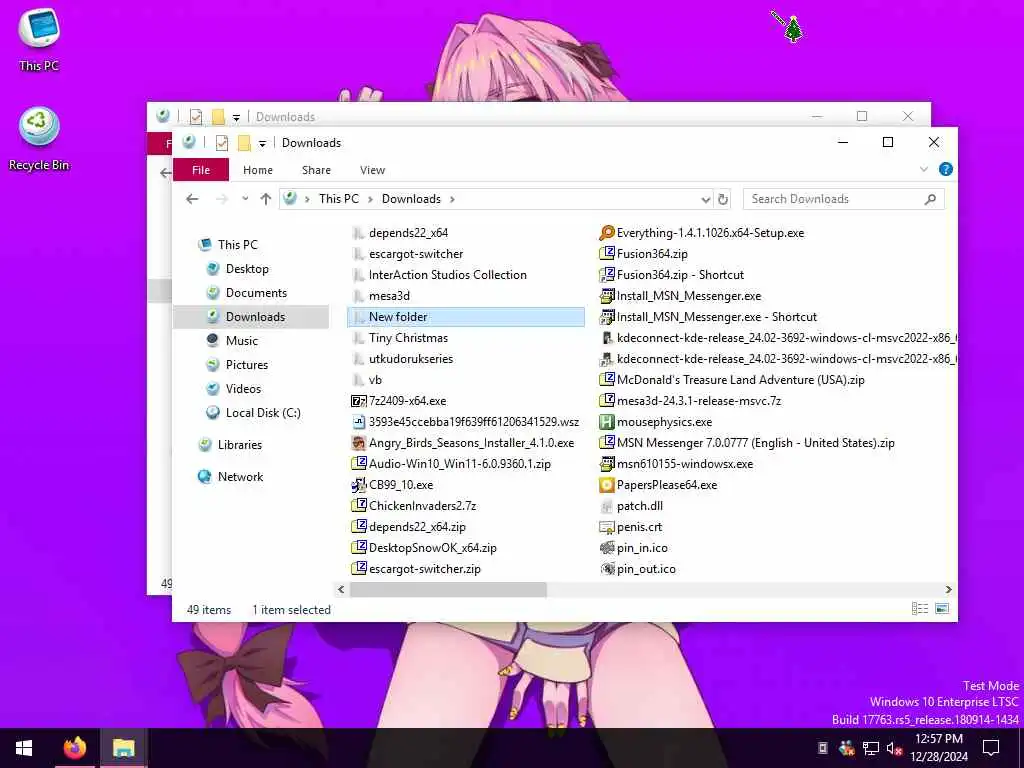Click the scroll left arrow
Screen dimensions: 1024x768
[x=341, y=590]
